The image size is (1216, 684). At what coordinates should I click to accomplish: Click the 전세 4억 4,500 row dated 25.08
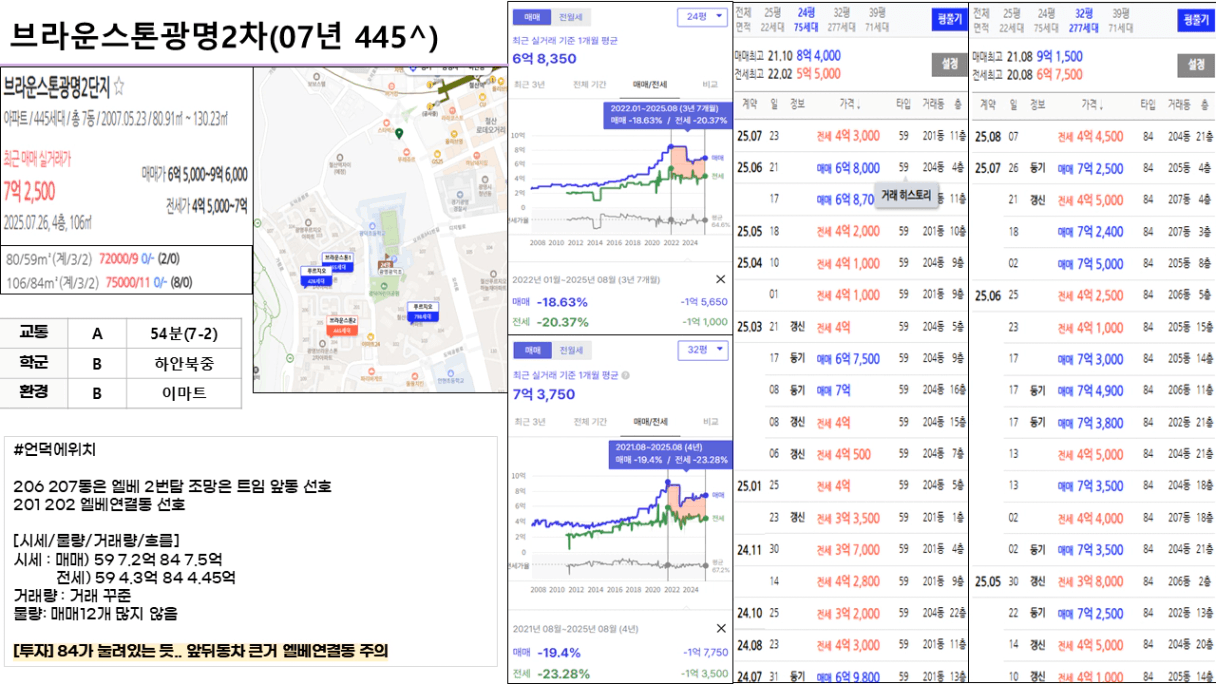tap(1093, 136)
